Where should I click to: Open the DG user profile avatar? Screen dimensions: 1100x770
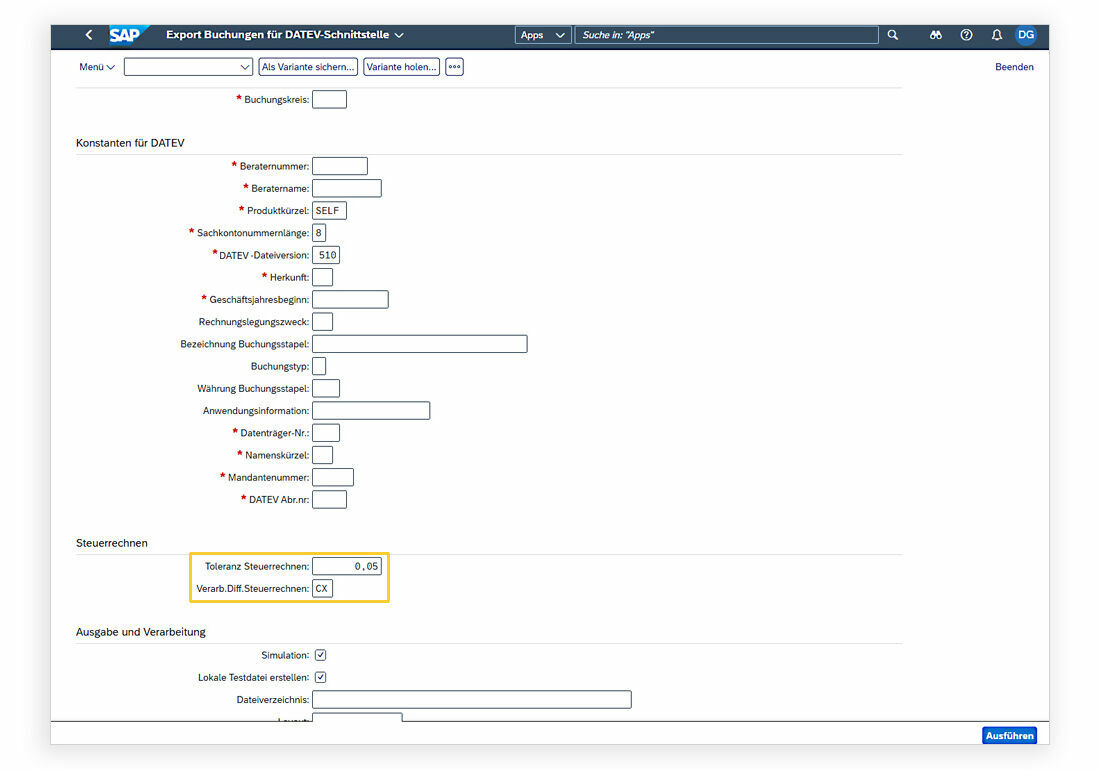pos(1025,35)
